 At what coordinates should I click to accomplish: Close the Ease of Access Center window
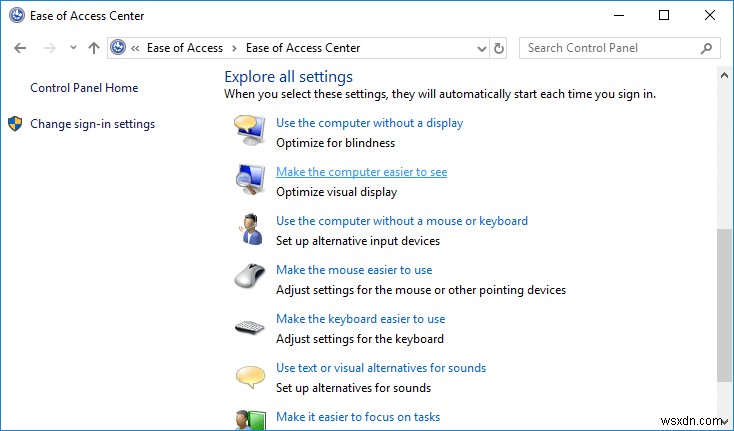[710, 15]
